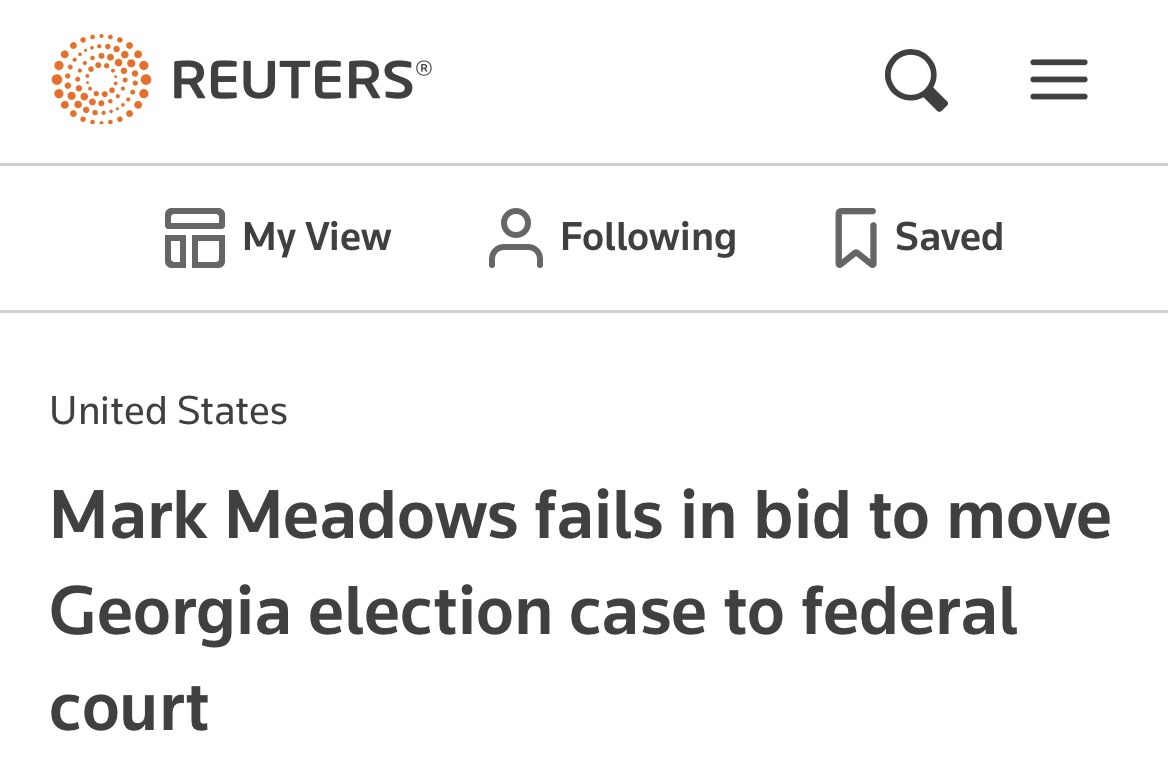The width and height of the screenshot is (1168, 768).
Task: Open the United States section link
Action: tap(169, 411)
